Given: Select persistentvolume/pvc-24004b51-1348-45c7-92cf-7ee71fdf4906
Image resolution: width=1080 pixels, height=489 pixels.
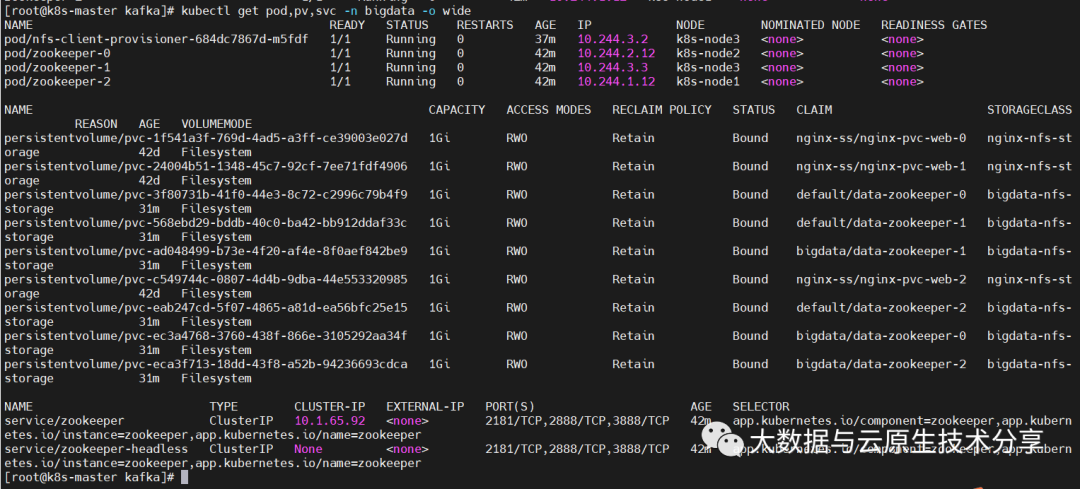Looking at the screenshot, I should [206, 167].
